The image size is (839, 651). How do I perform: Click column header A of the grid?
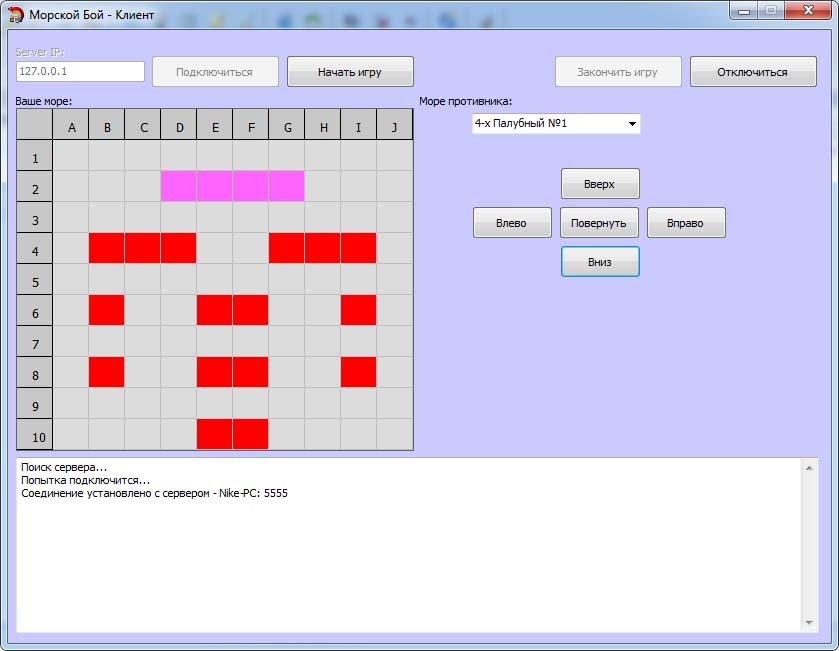click(71, 125)
